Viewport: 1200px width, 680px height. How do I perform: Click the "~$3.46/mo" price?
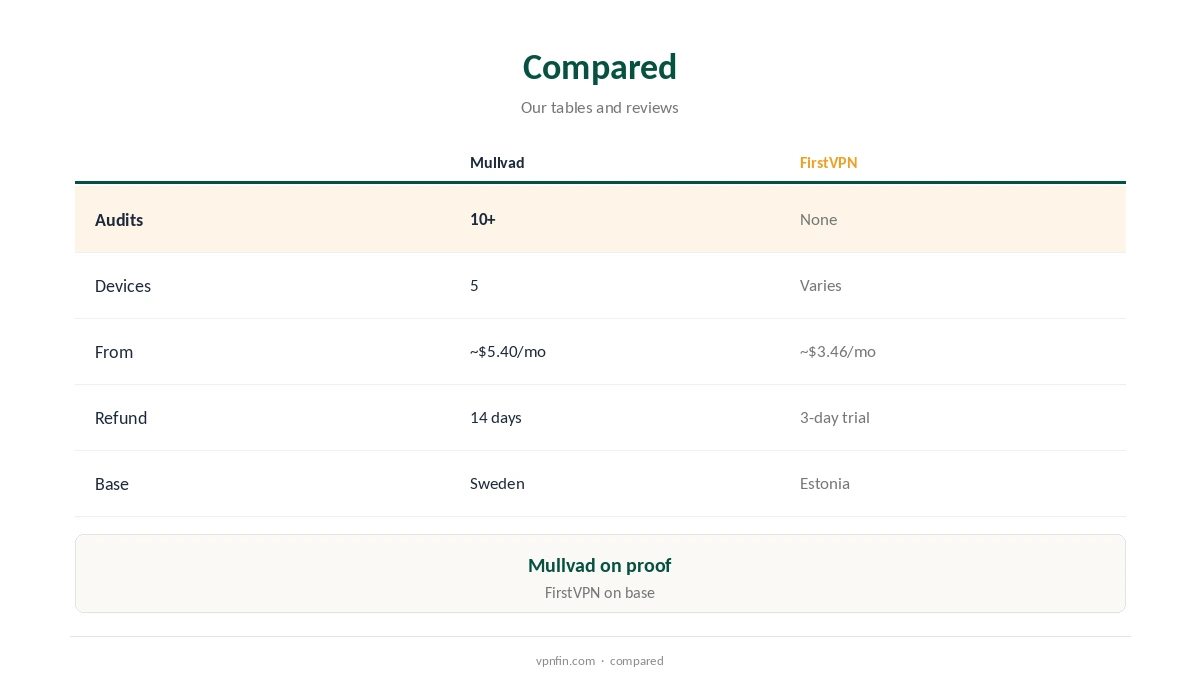[838, 351]
